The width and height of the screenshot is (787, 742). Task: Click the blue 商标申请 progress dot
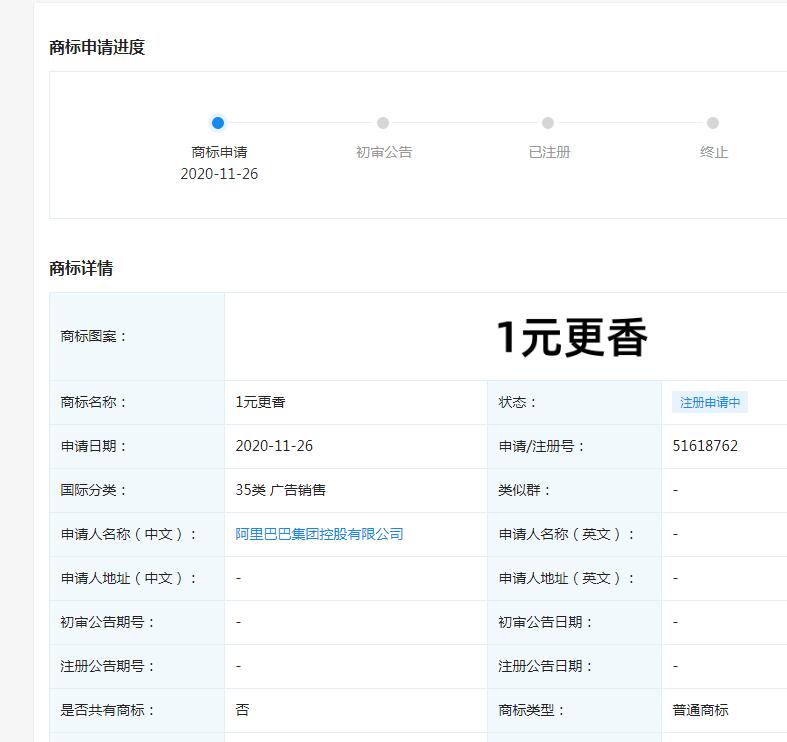point(218,122)
